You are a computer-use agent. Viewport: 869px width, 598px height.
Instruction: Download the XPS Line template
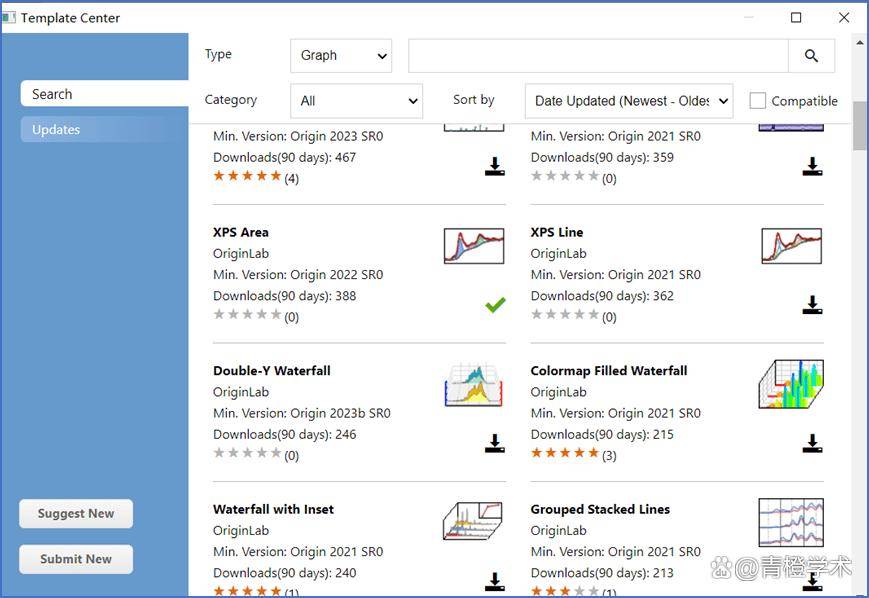812,305
